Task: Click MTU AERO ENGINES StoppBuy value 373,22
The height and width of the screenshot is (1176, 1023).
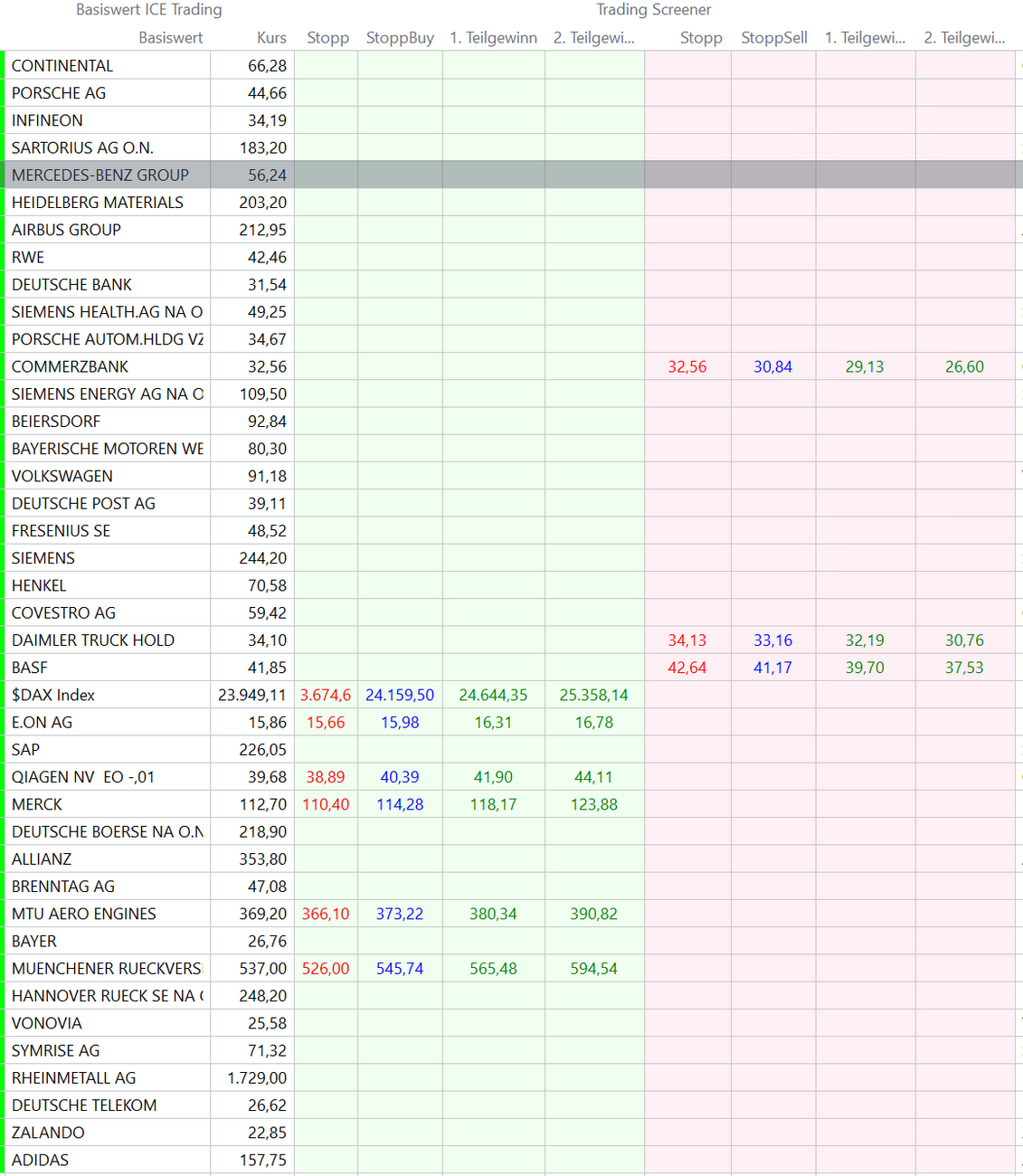Action: [x=400, y=915]
